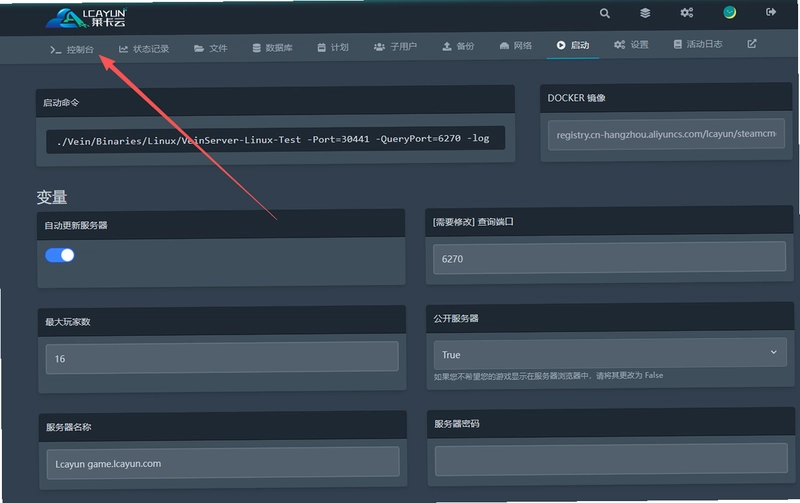Open the admin gears icon in header
Viewport: 800px width, 503px height.
[687, 13]
